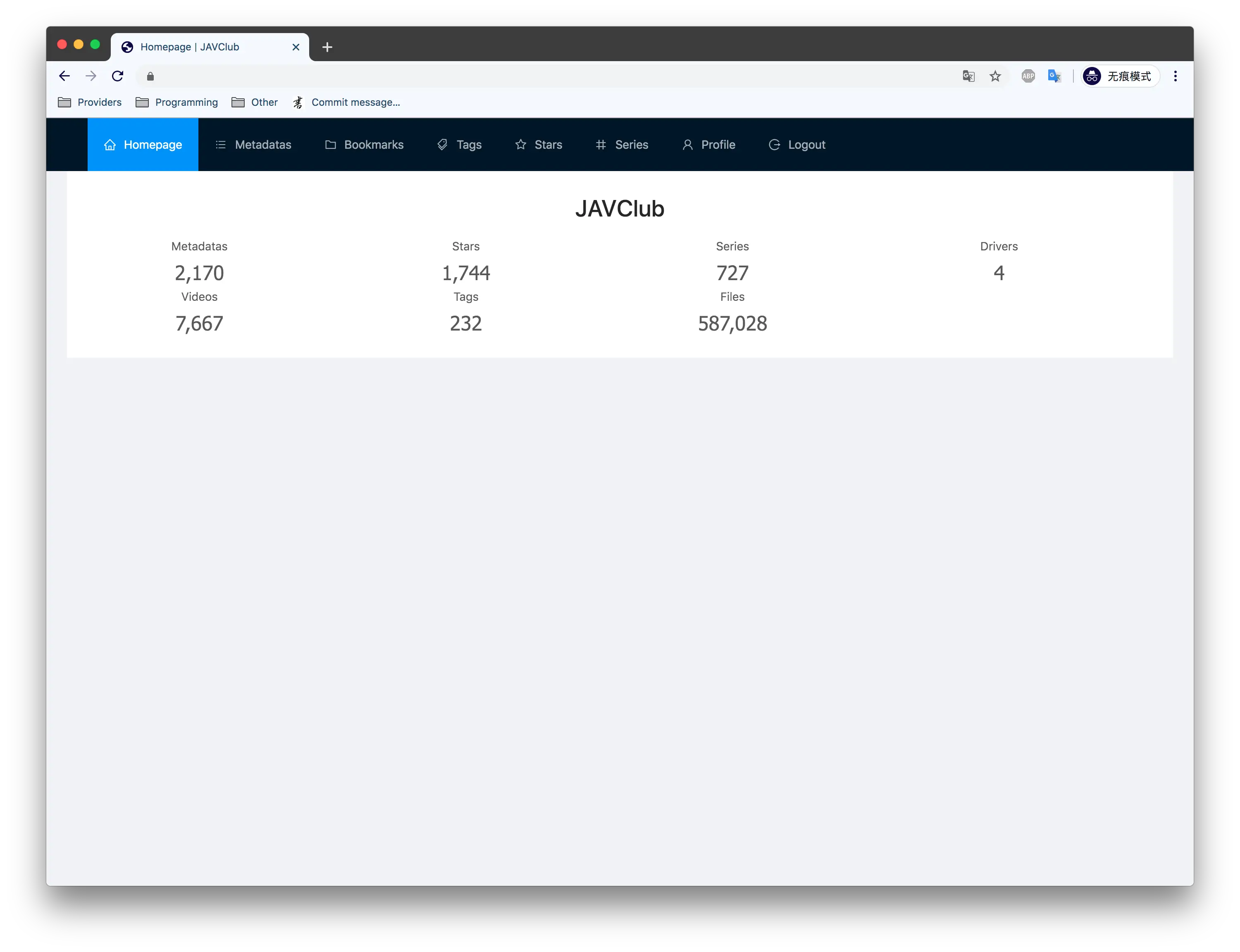Open the Google Translate icon in address bar
Image resolution: width=1240 pixels, height=952 pixels.
point(968,76)
